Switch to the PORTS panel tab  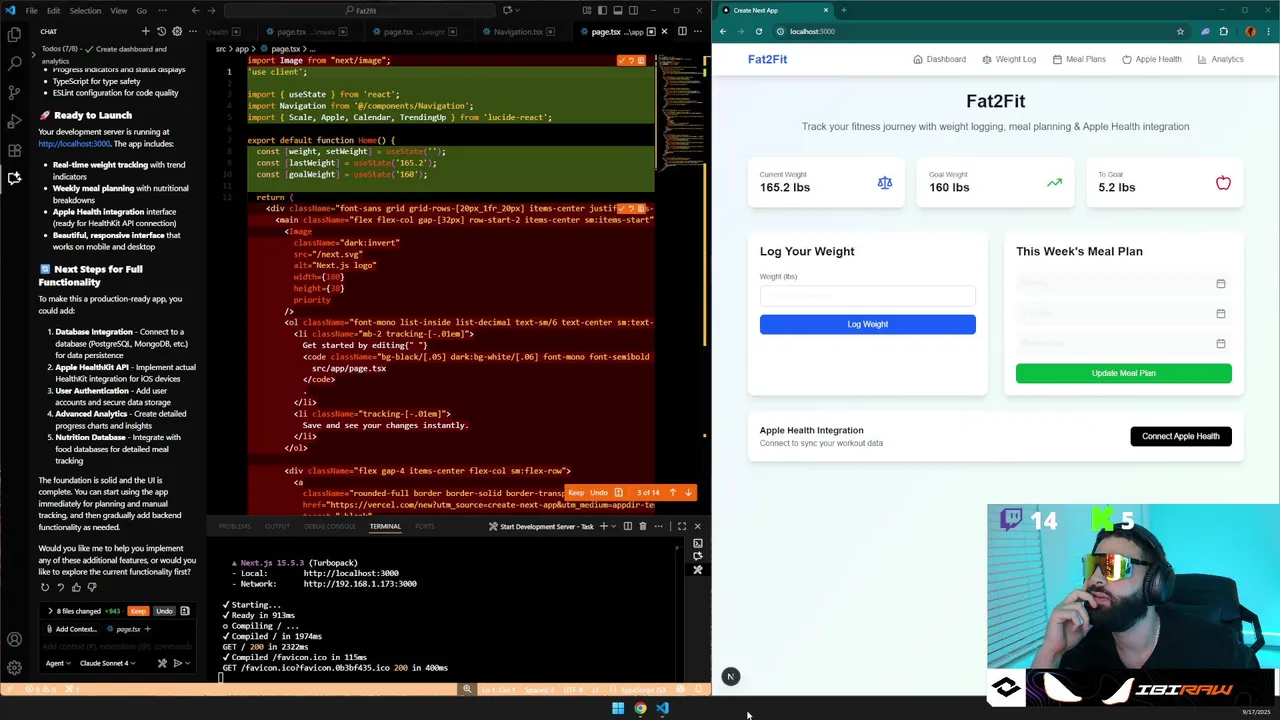[424, 526]
